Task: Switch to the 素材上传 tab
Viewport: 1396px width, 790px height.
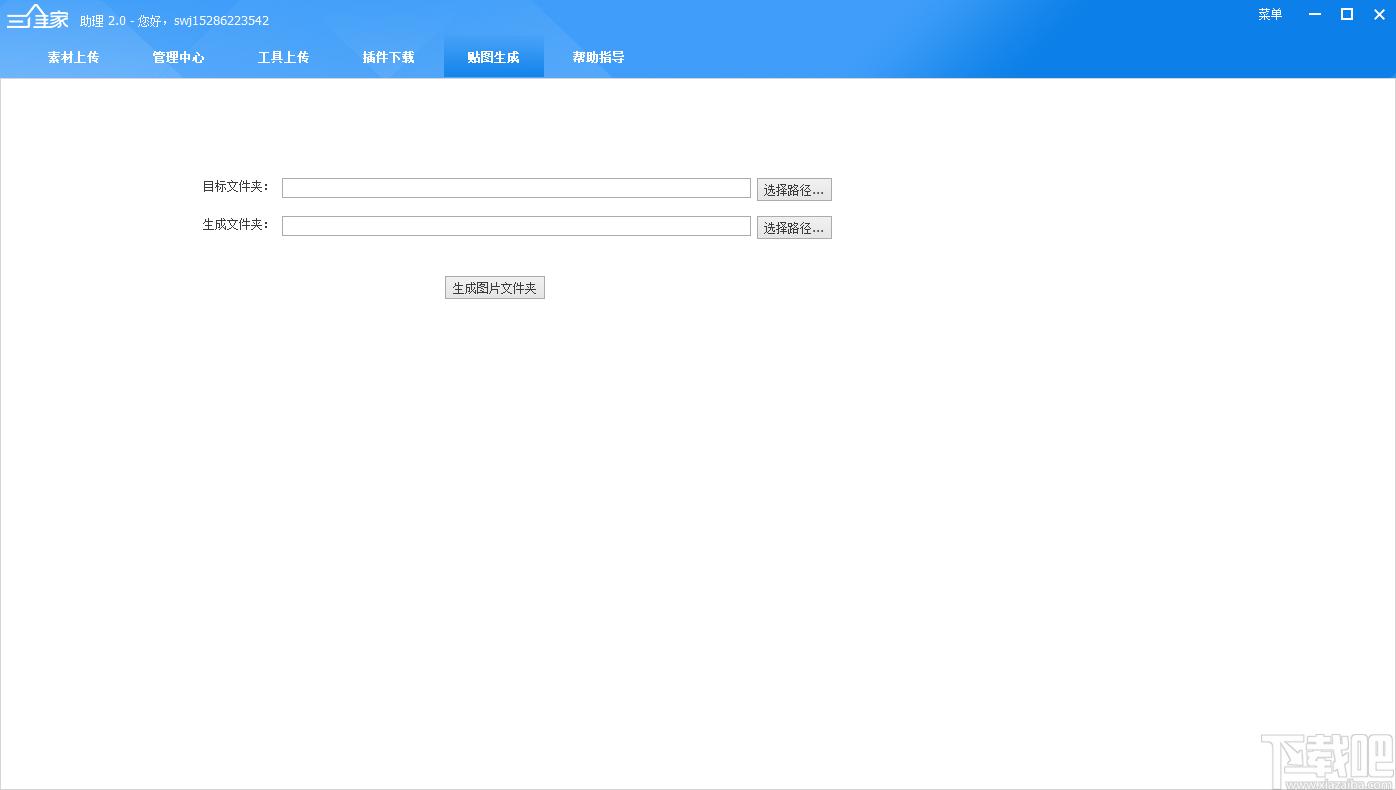Action: [x=73, y=57]
